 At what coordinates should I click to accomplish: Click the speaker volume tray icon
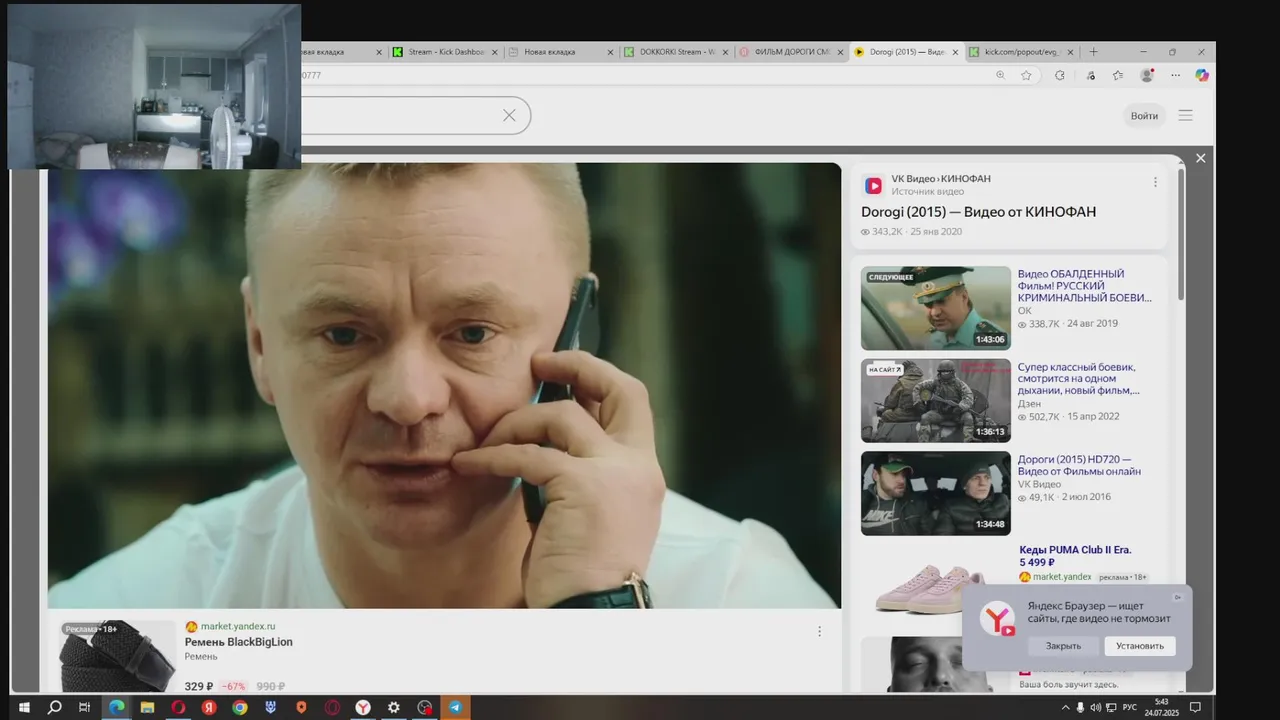coord(1096,707)
